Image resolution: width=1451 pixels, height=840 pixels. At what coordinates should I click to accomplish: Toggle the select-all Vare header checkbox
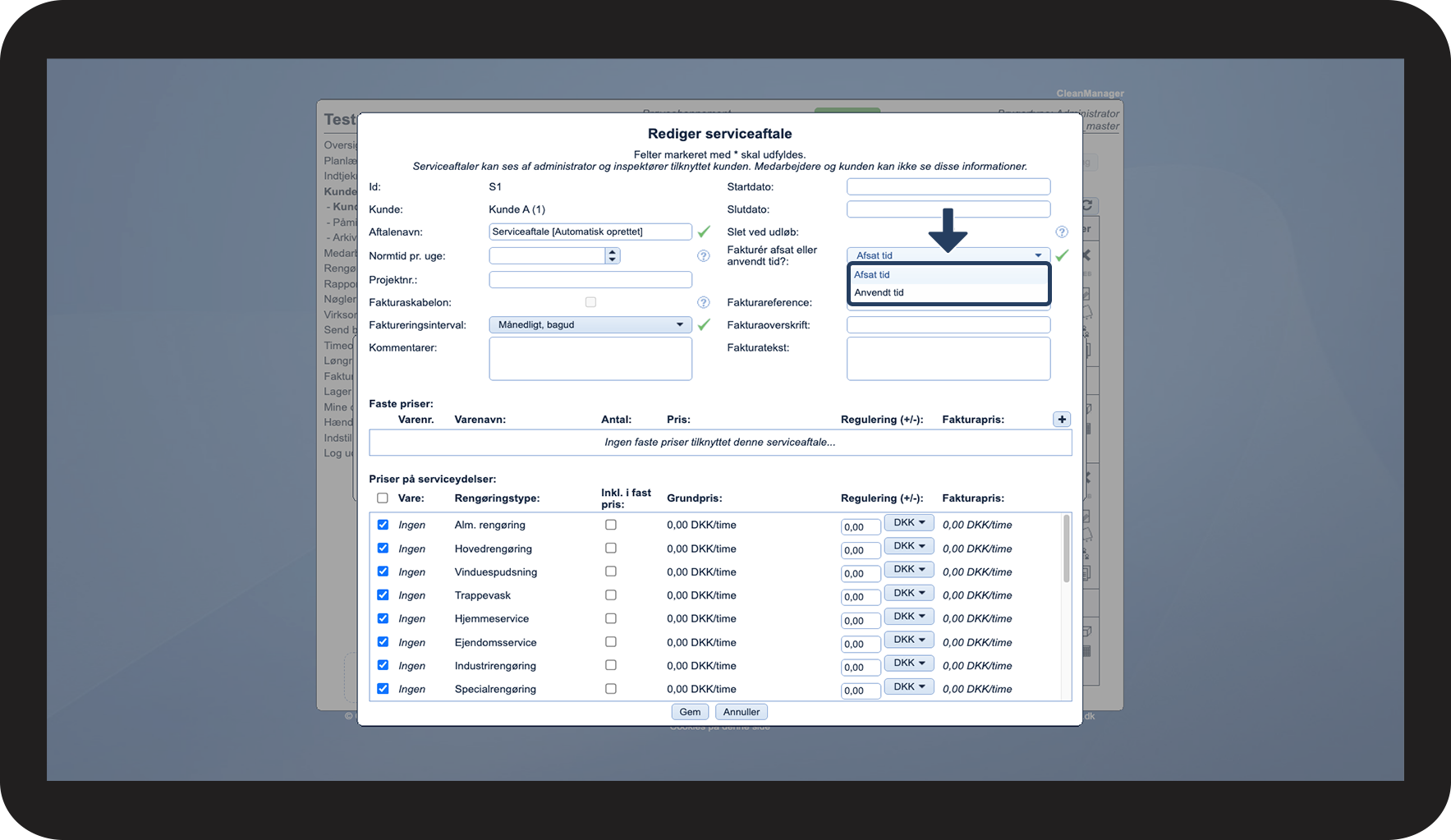click(383, 498)
